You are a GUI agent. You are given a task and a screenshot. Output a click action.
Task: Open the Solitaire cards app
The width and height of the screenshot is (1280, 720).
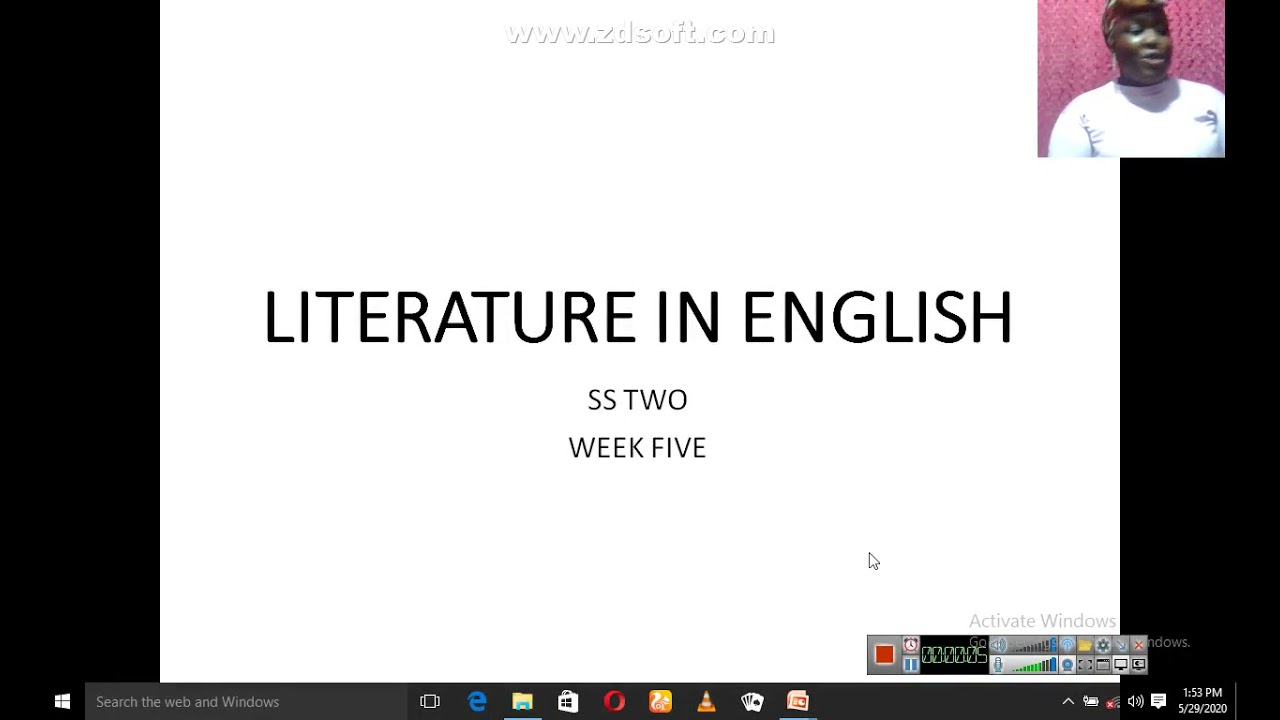752,701
